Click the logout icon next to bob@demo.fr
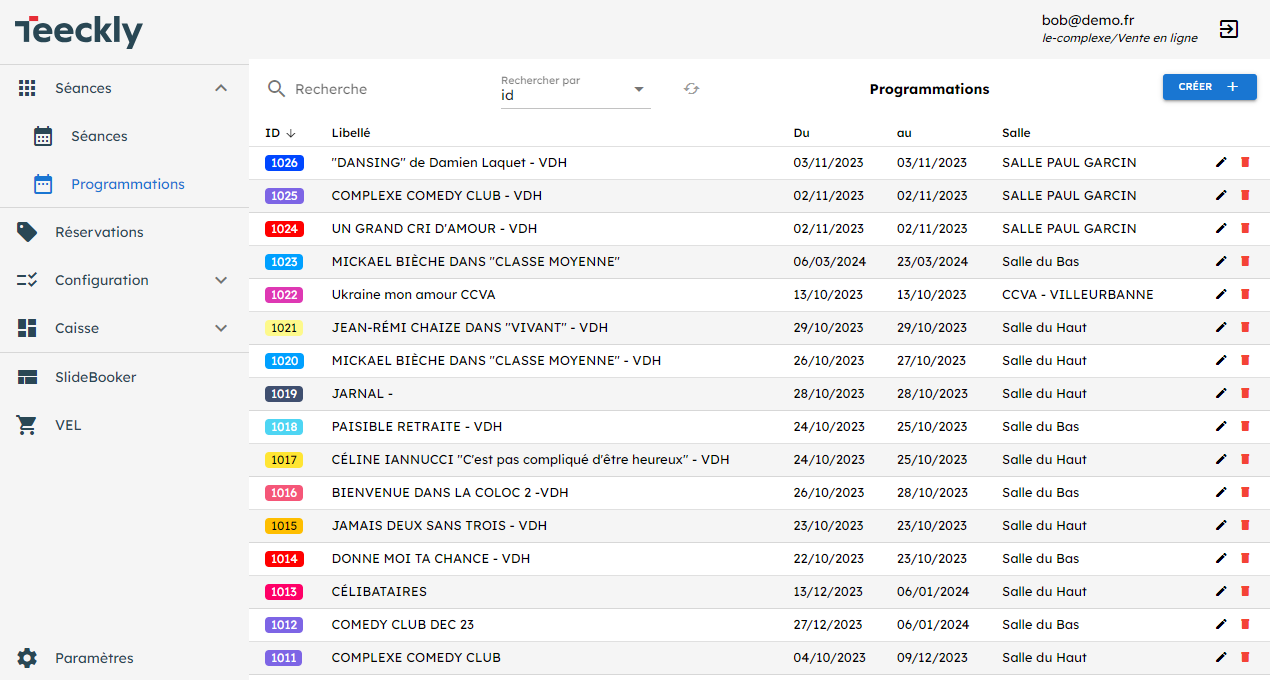1270x680 pixels. click(x=1229, y=29)
